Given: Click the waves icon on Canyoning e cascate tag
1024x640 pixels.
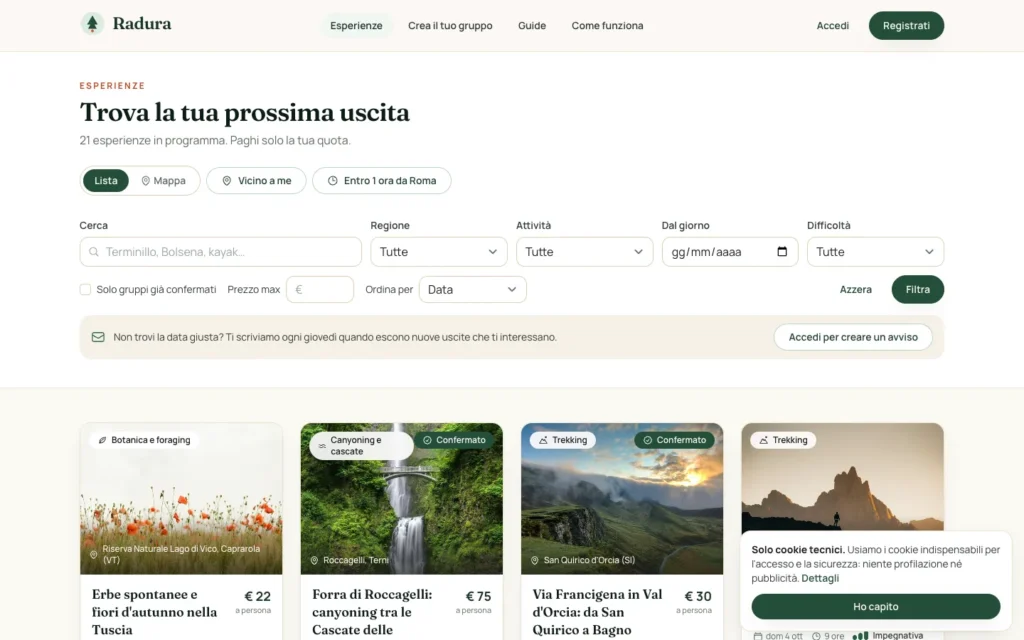Looking at the screenshot, I should pyautogui.click(x=322, y=446).
